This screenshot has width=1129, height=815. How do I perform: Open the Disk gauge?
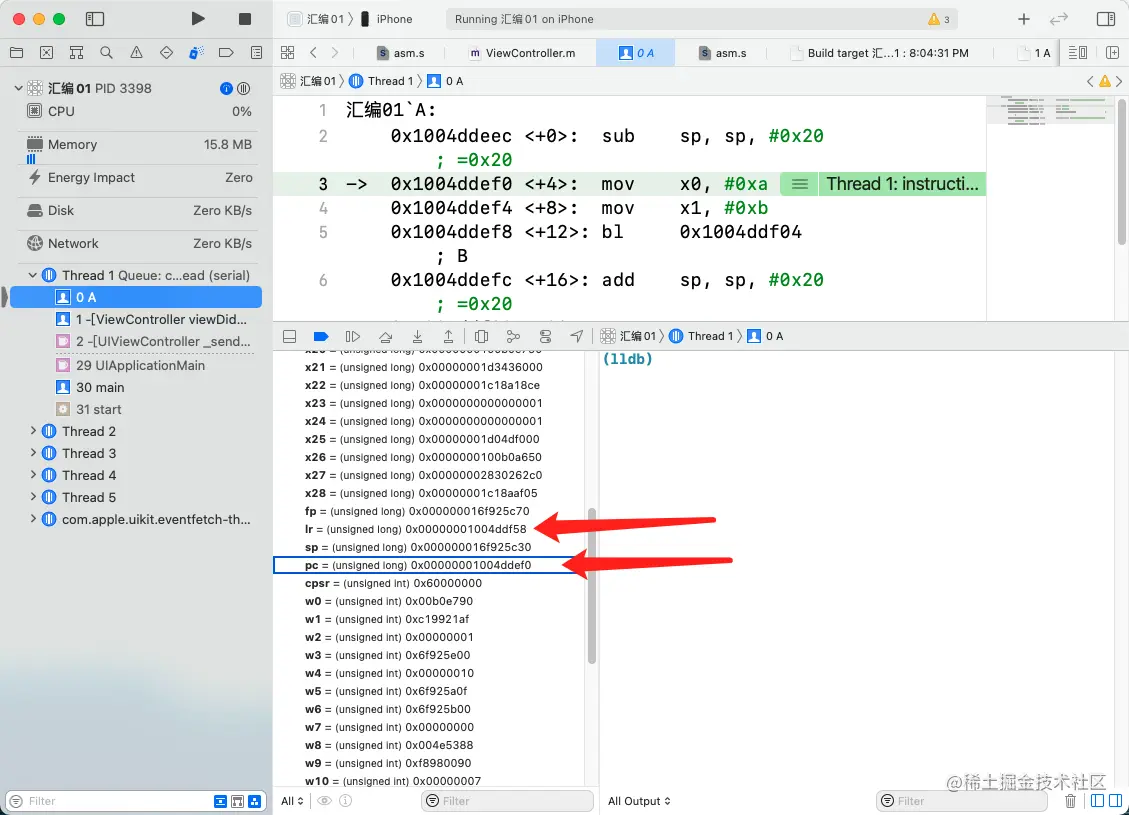pos(139,211)
